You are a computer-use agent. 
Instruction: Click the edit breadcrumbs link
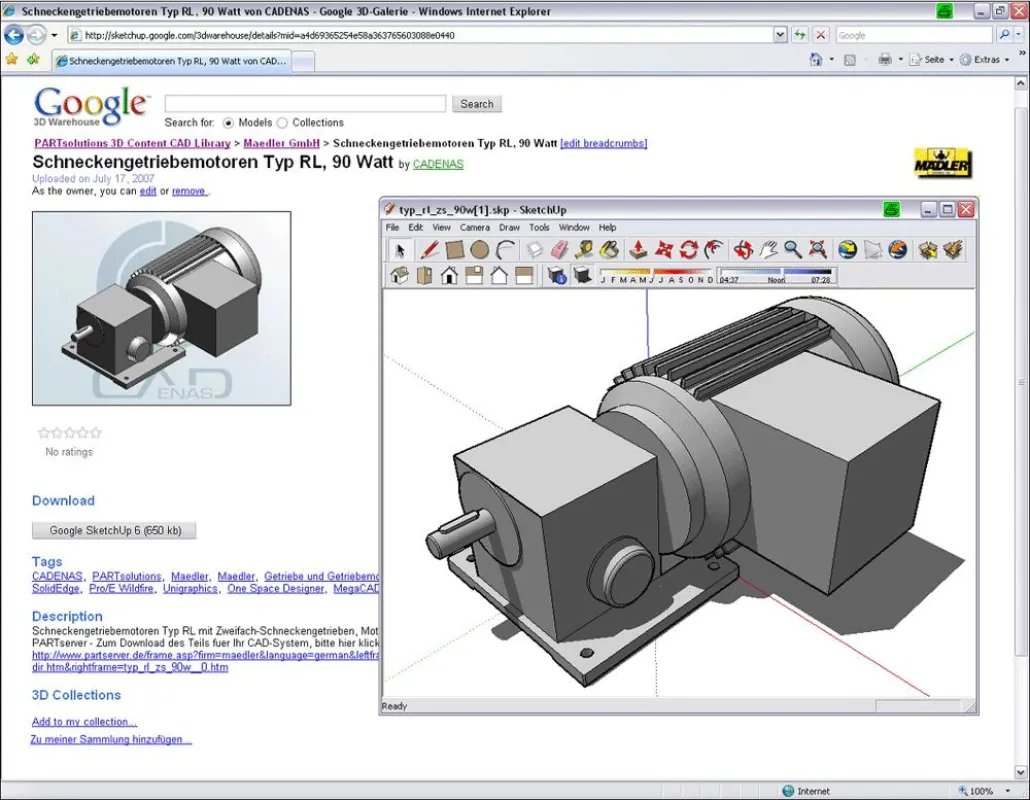pos(604,143)
